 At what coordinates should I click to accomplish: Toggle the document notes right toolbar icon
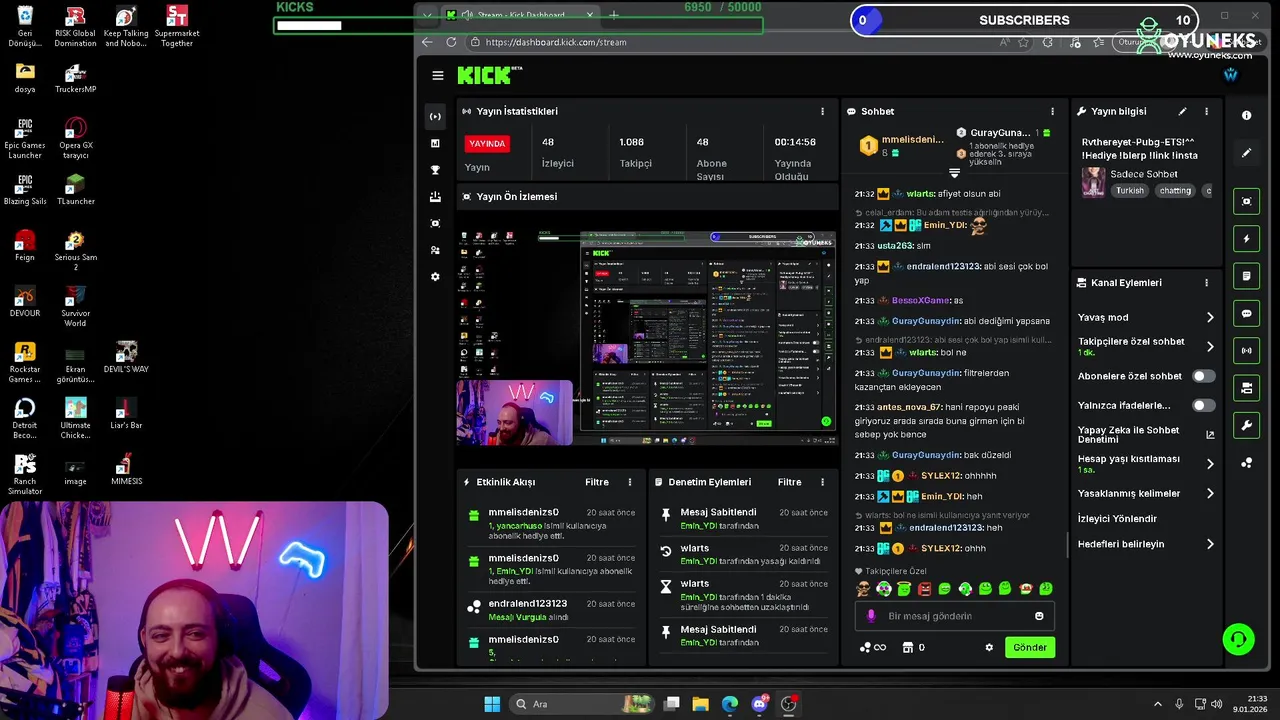1246,276
